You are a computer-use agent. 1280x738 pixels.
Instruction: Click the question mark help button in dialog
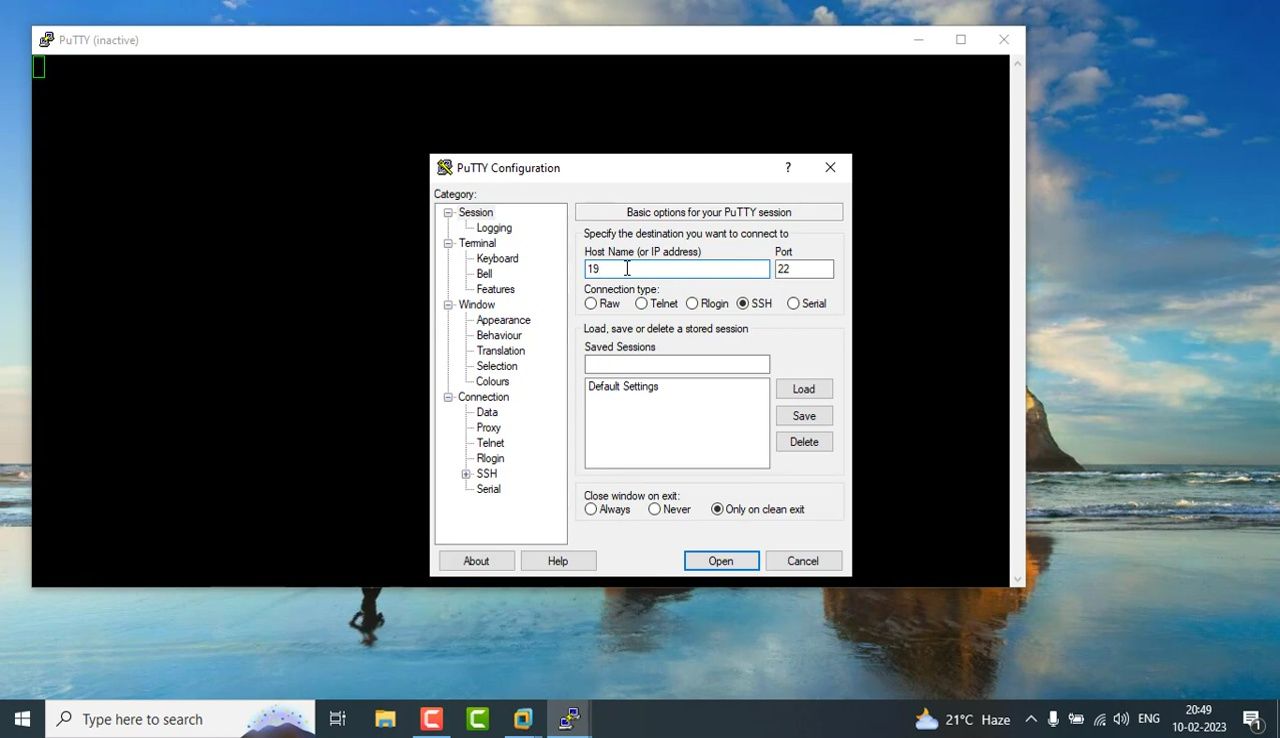(788, 168)
